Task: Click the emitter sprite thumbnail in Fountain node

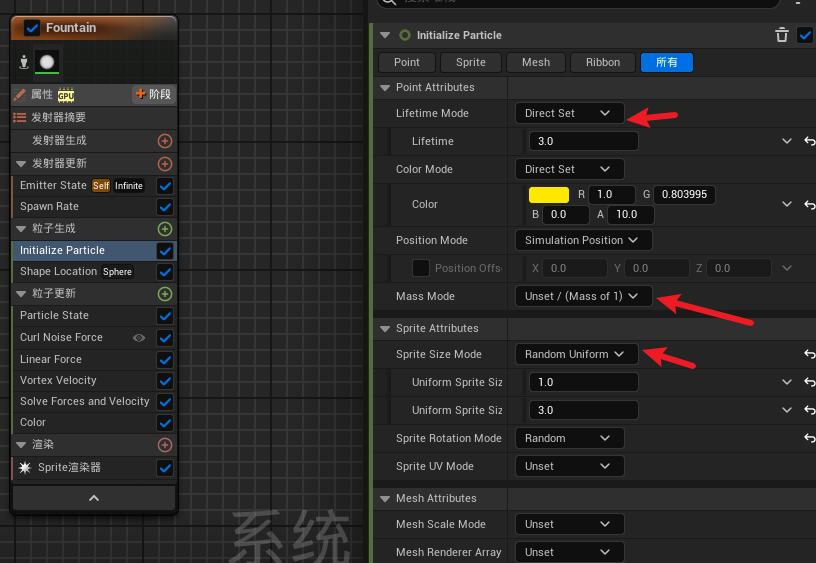Action: click(47, 62)
